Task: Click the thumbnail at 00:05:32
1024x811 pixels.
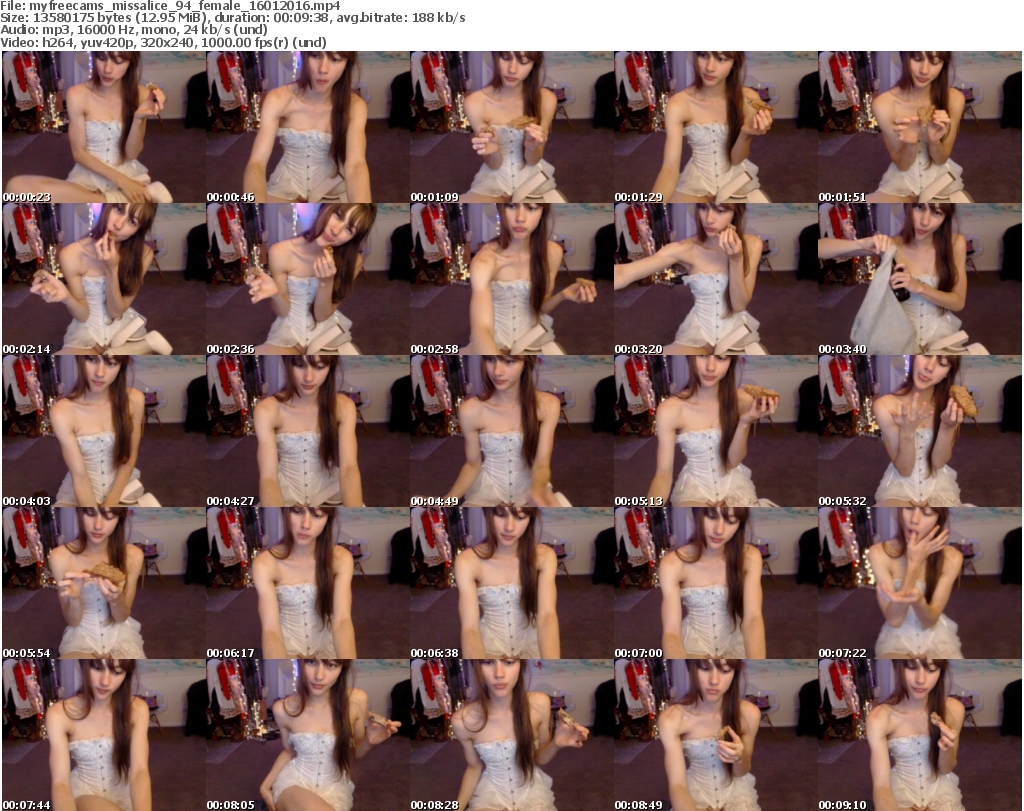Action: tap(920, 431)
